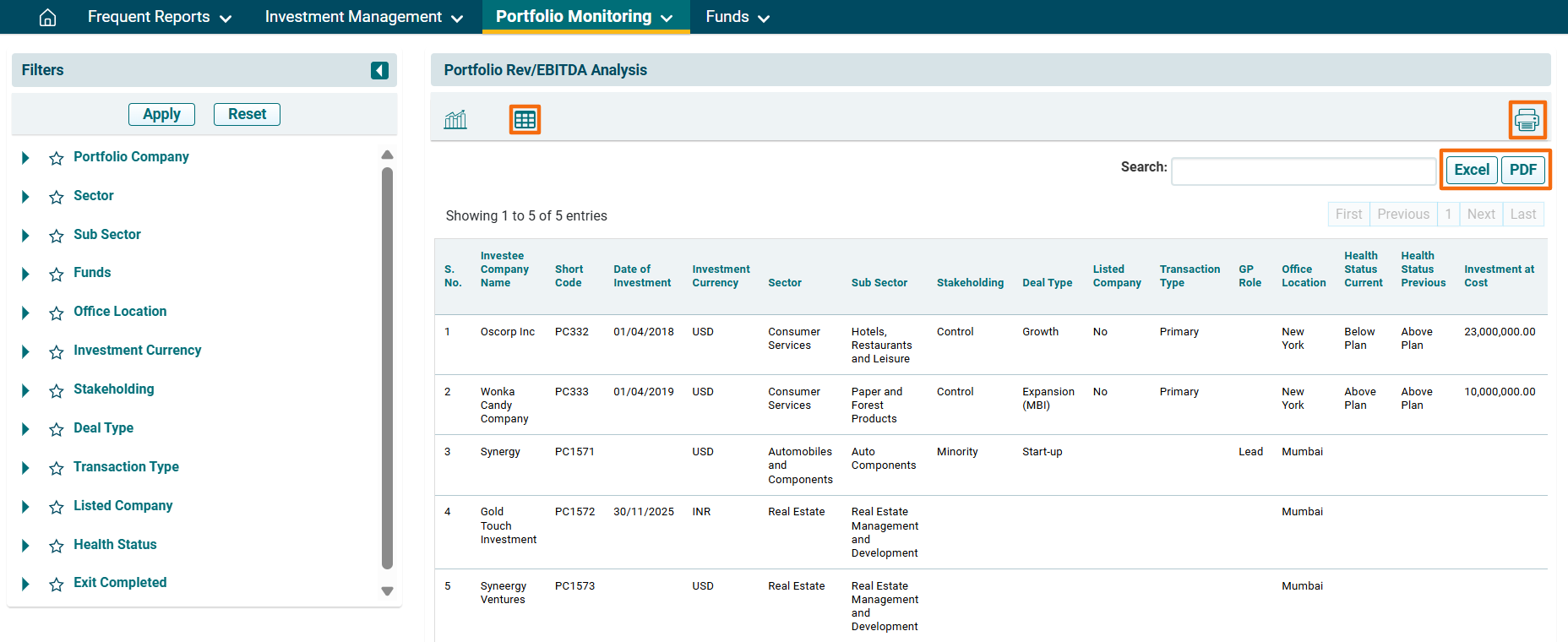Download the report as PDF
This screenshot has width=1568, height=642.
[1522, 170]
